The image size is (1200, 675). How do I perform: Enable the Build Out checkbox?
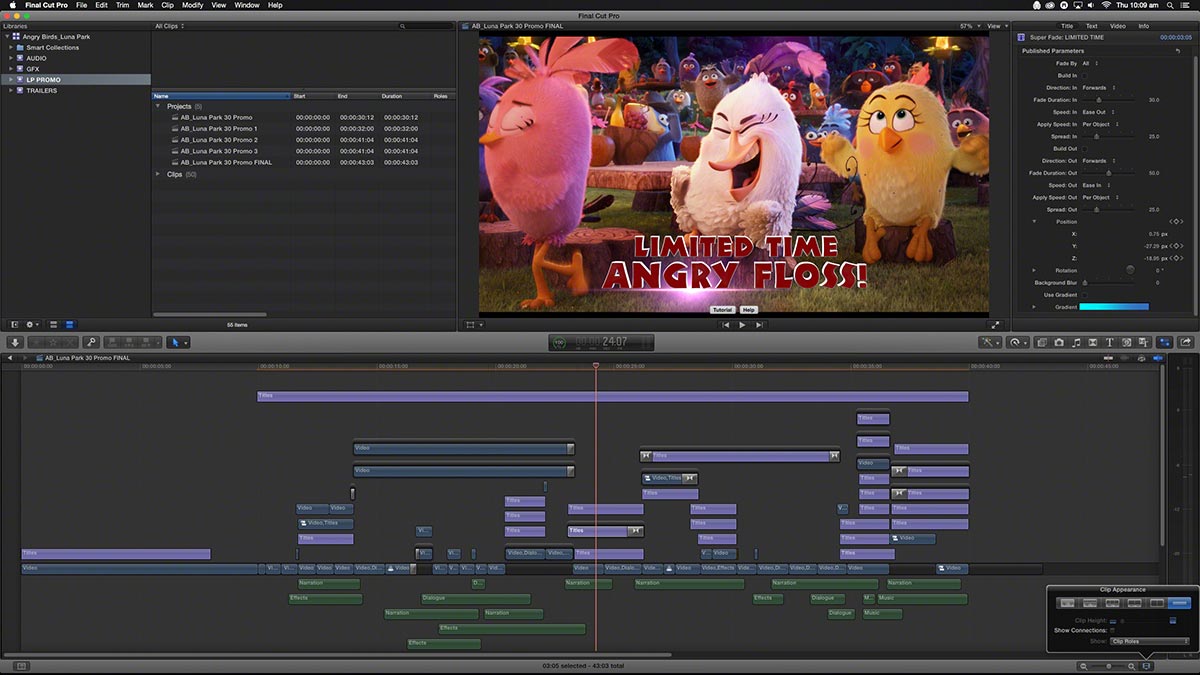(1085, 148)
